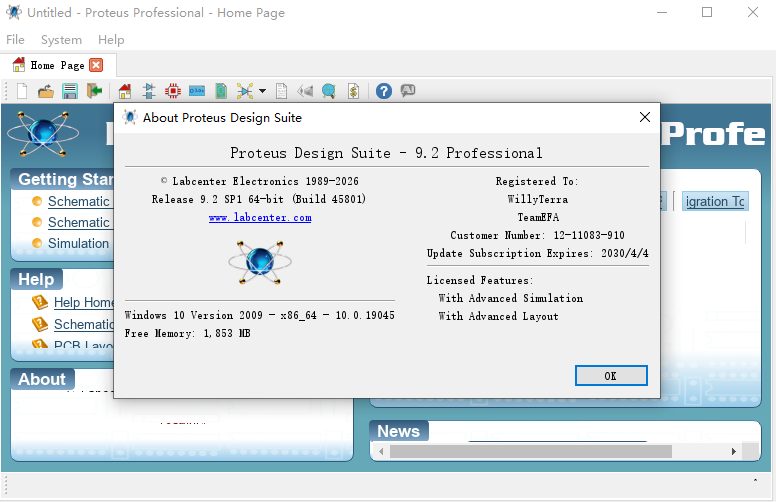Open the Help menu in the menu bar
Viewport: 776px width, 502px height.
point(111,40)
